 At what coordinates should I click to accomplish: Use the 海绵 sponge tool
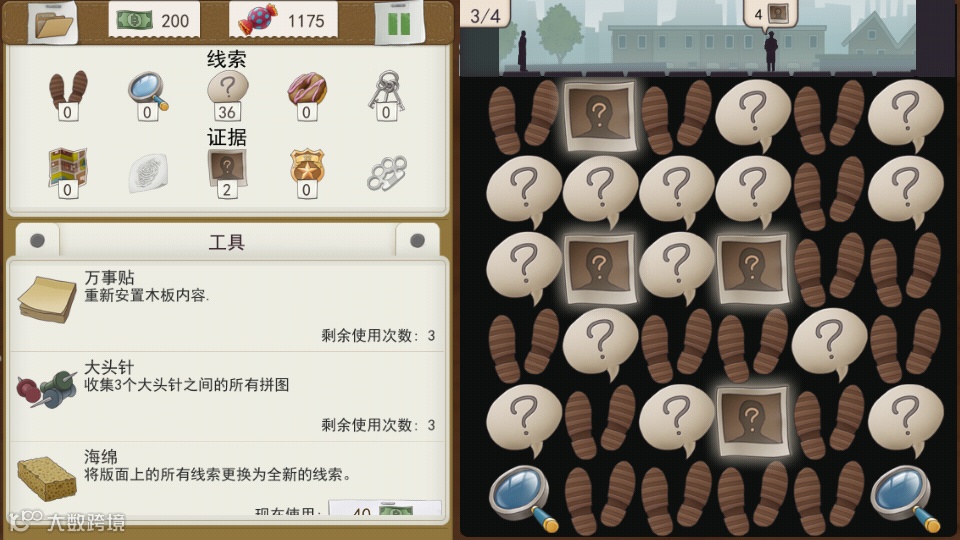point(227,479)
